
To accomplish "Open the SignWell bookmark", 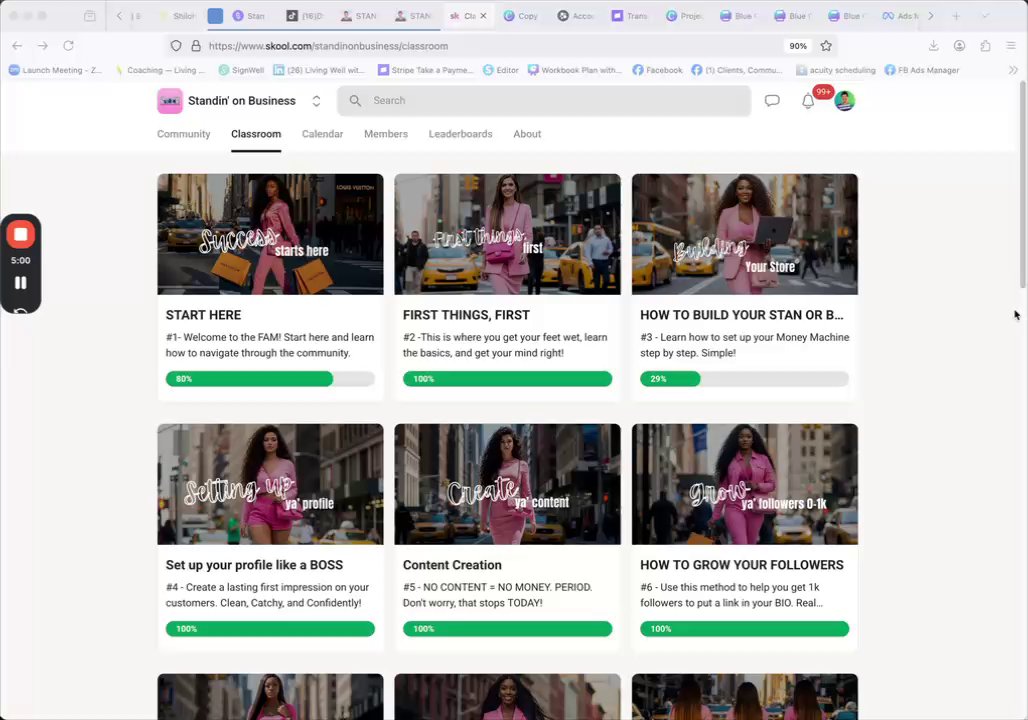I will 241,70.
